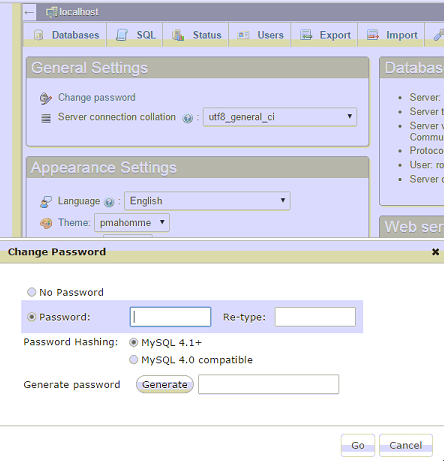The image size is (444, 461).
Task: Focus the Password input field
Action: click(x=170, y=317)
